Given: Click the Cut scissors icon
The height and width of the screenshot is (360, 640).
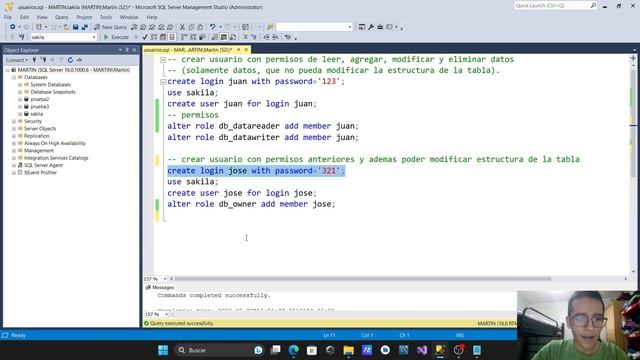Looking at the screenshot, I should pyautogui.click(x=182, y=27).
